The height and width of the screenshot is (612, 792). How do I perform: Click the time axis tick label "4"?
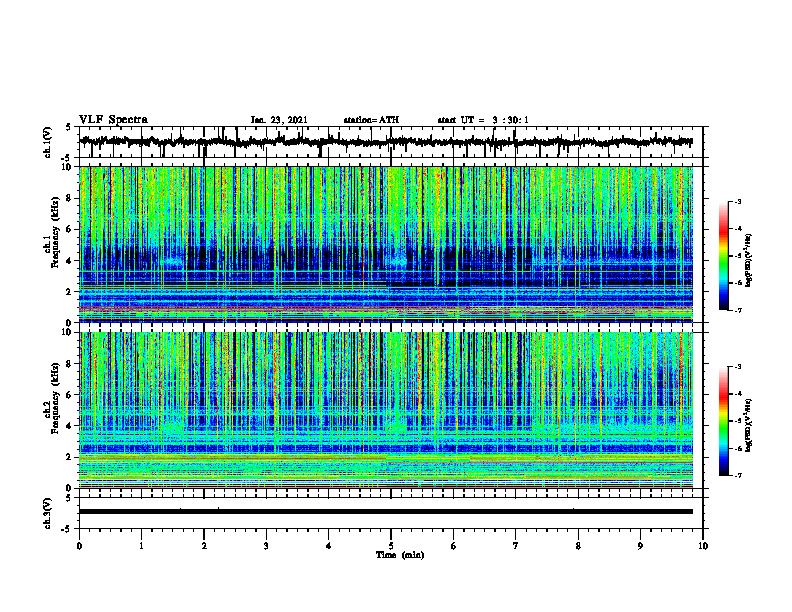329,546
